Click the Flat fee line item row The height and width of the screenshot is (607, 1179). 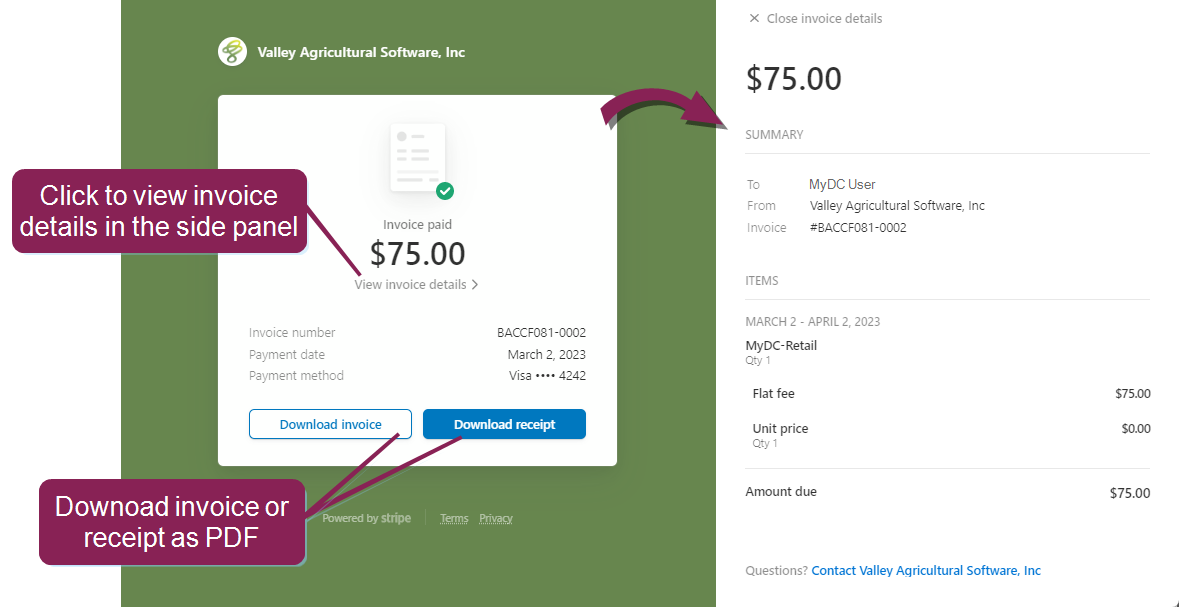point(948,394)
